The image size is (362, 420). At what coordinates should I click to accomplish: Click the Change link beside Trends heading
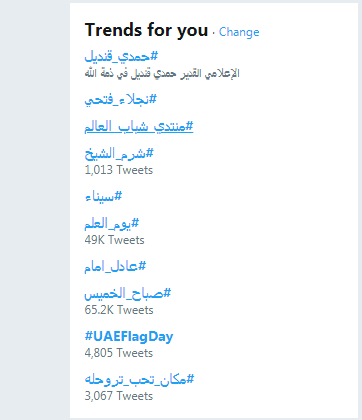(239, 32)
